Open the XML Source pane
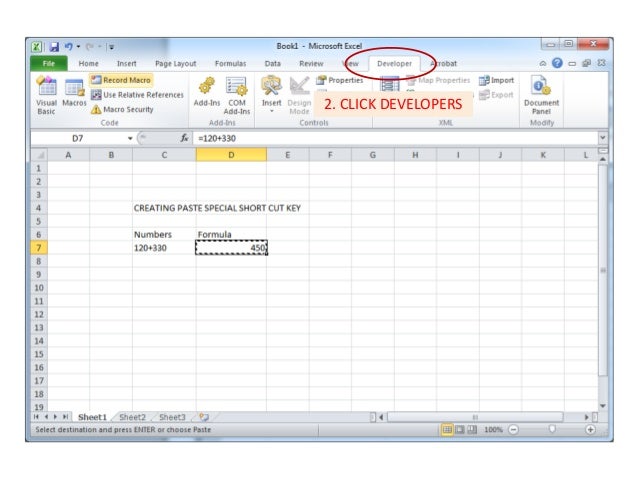638x479 pixels. coord(389,84)
